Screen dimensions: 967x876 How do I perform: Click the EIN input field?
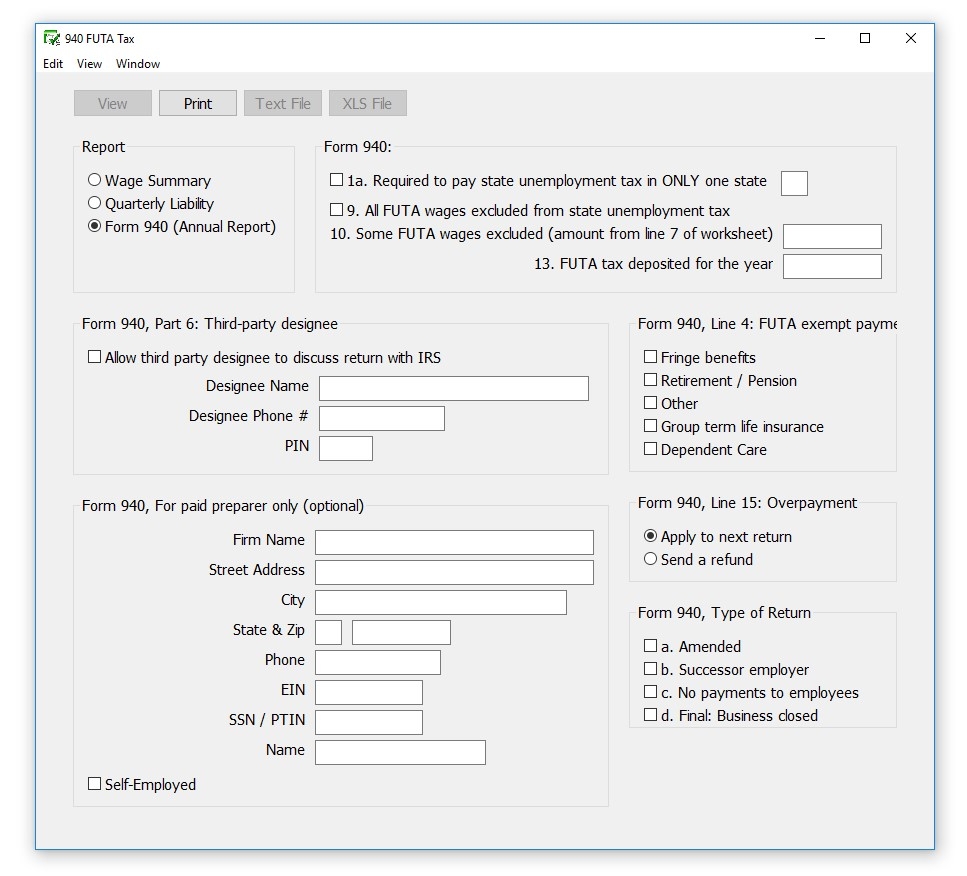[x=368, y=691]
